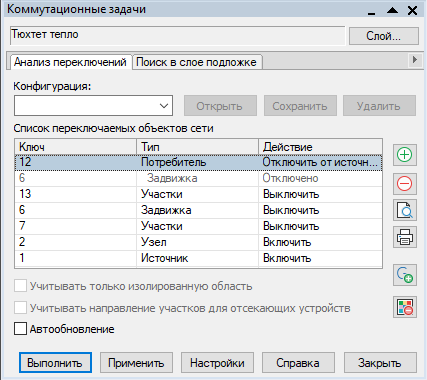Click the tab scroll right arrow
Screen dimensions: 427x380
click(x=415, y=60)
